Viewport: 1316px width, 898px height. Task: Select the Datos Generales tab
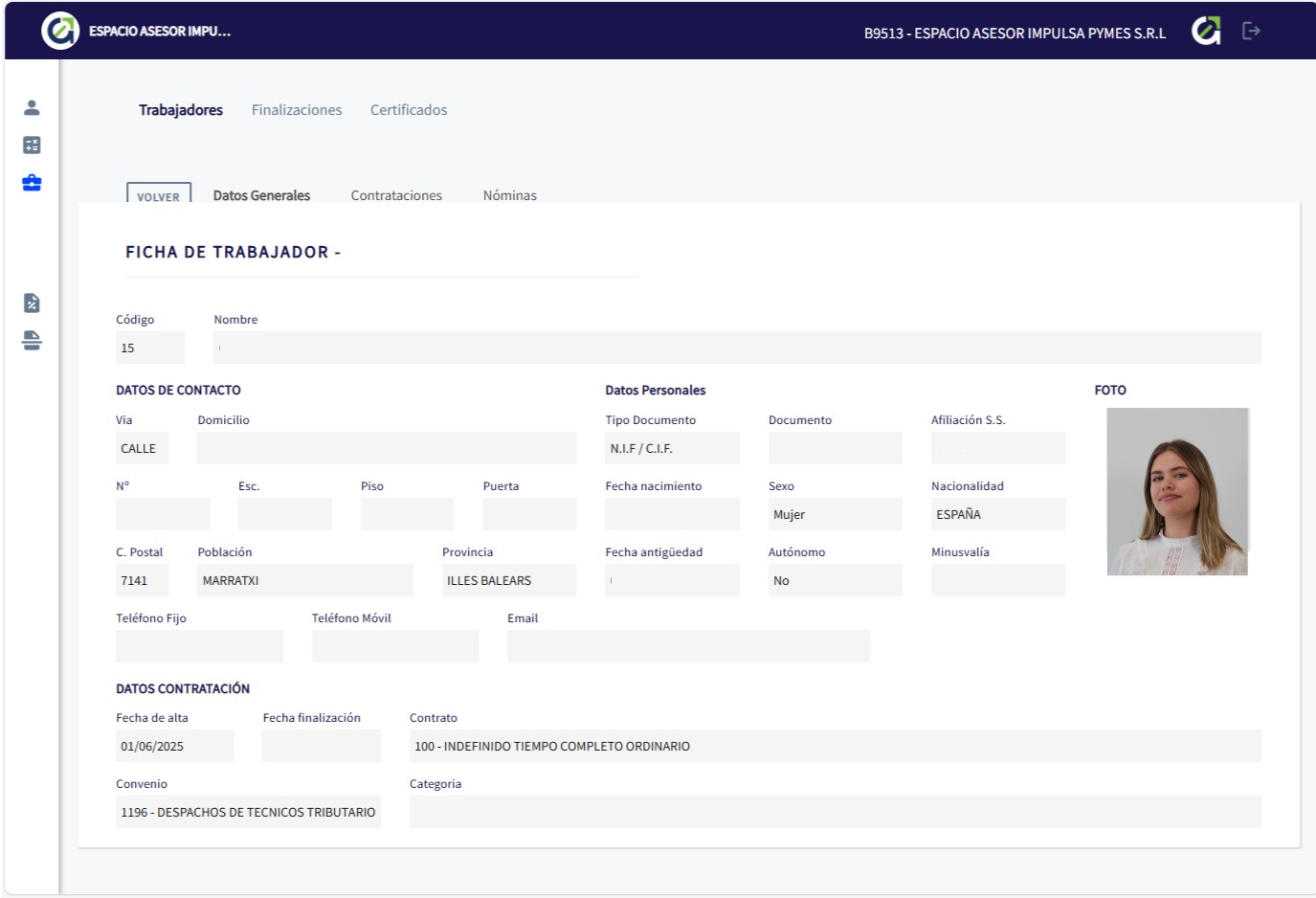(261, 195)
